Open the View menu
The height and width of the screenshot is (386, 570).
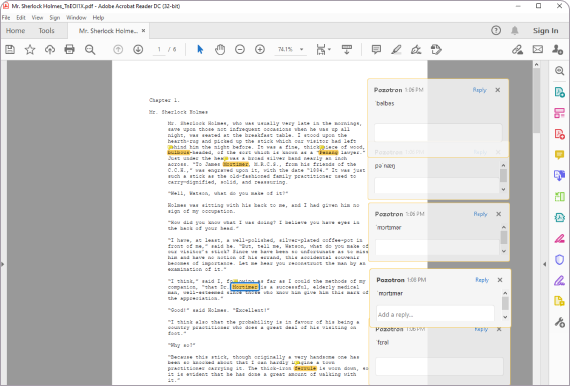37,17
